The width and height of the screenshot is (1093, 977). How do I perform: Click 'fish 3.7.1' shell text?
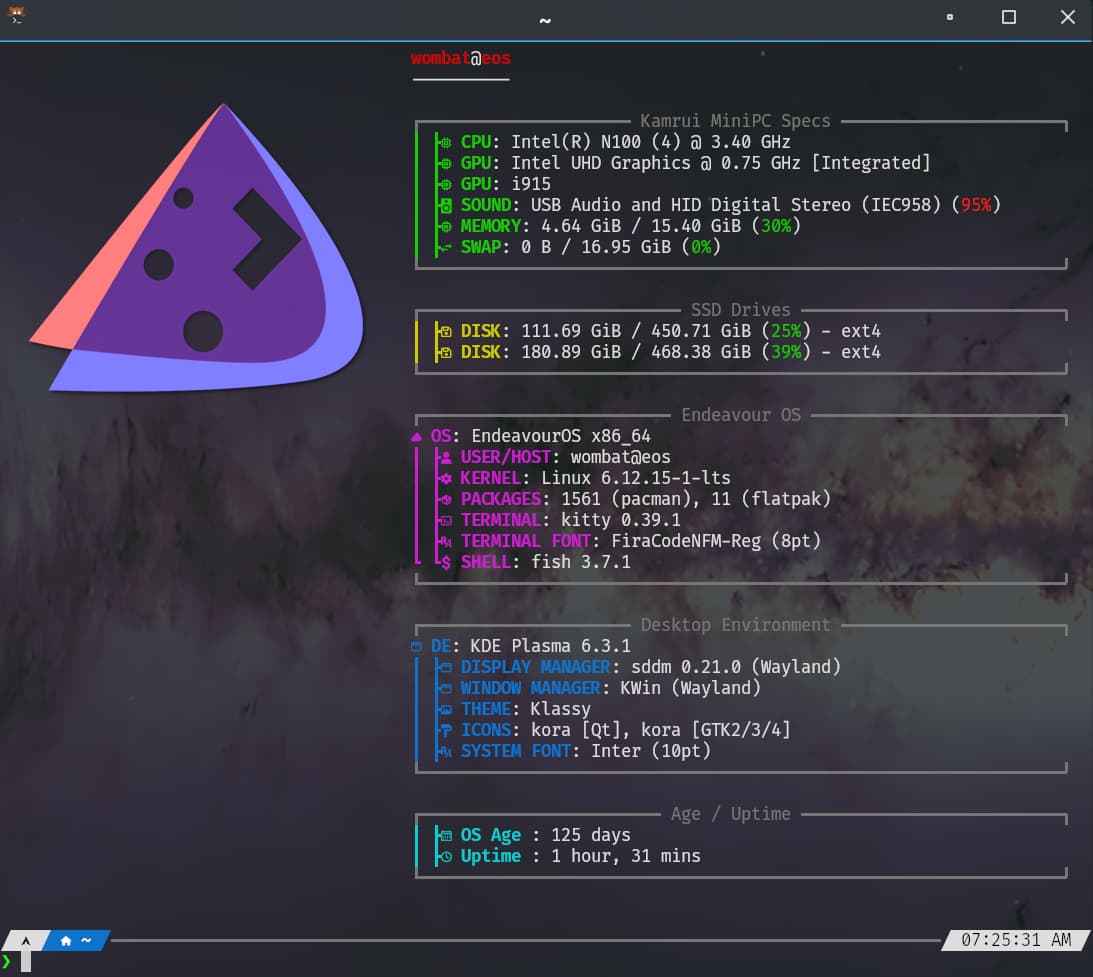point(581,562)
